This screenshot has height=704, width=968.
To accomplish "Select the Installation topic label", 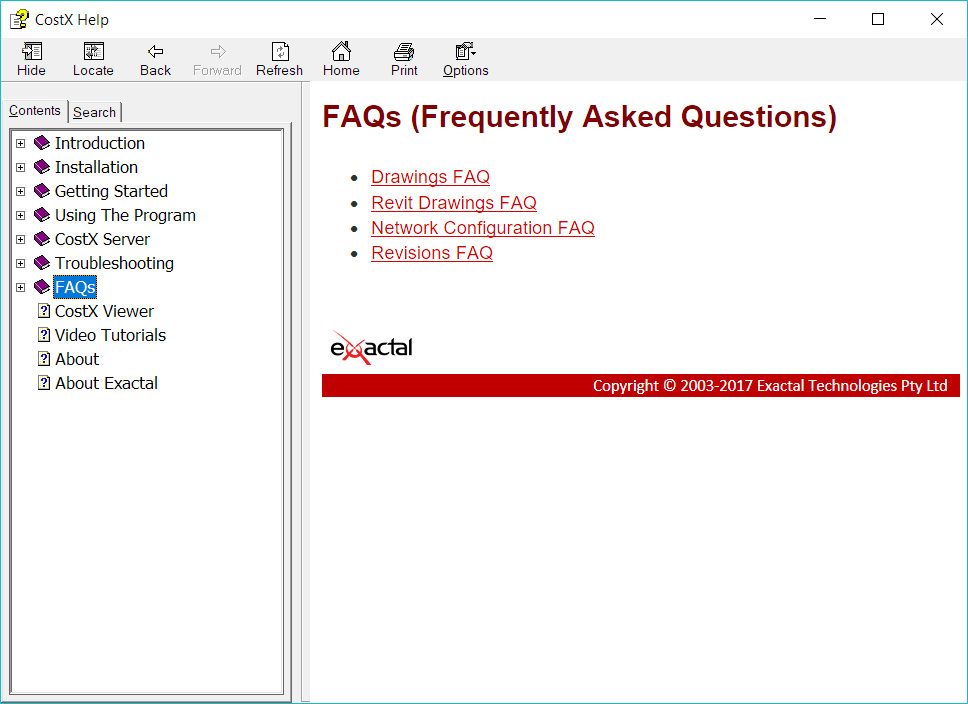I will 96,167.
